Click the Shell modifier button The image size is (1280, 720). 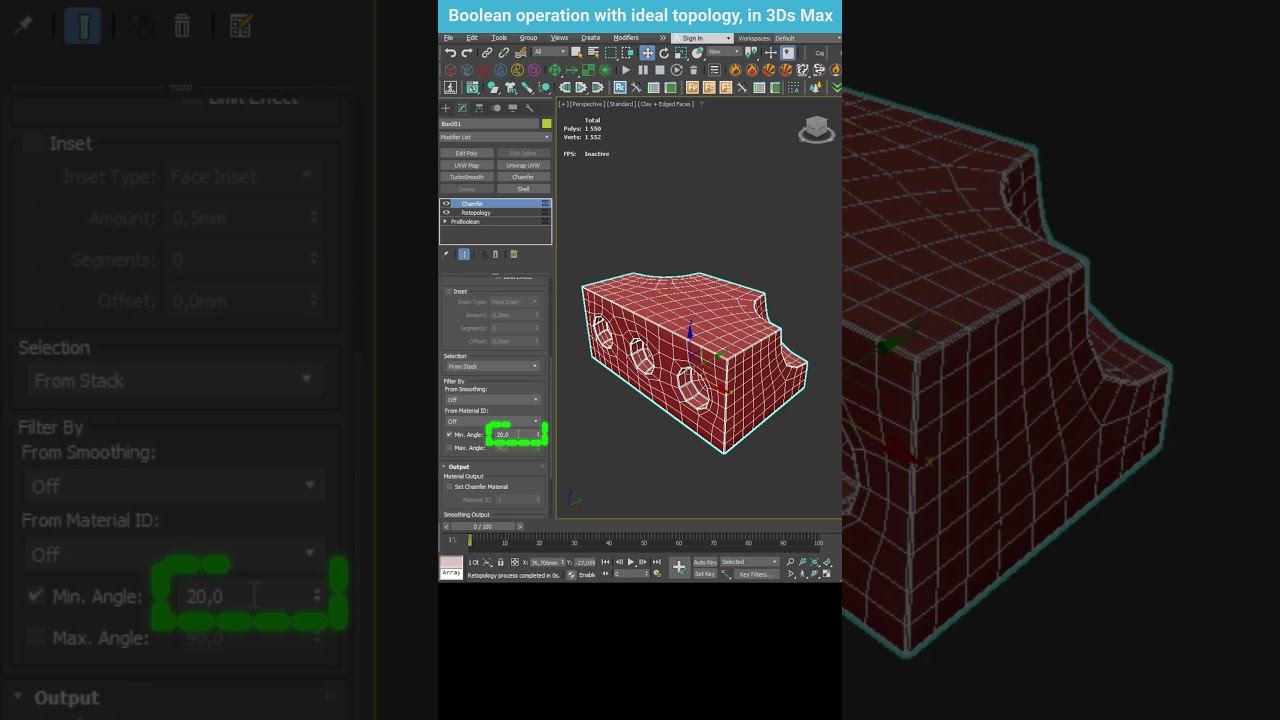coord(523,189)
